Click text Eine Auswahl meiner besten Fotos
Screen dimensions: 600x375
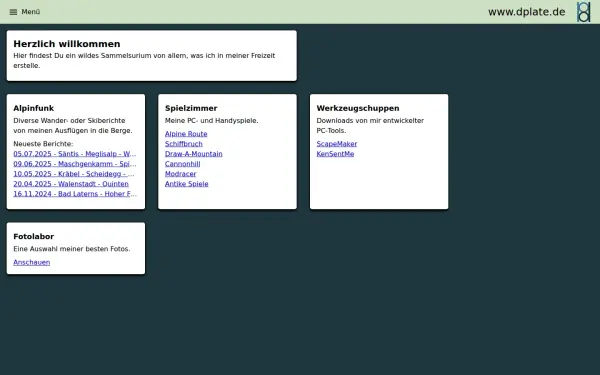coord(72,249)
